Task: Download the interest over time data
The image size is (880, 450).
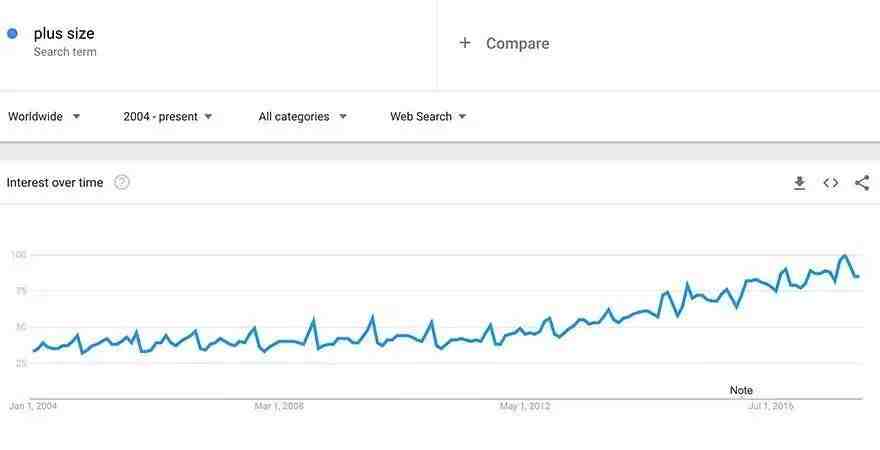Action: 800,183
